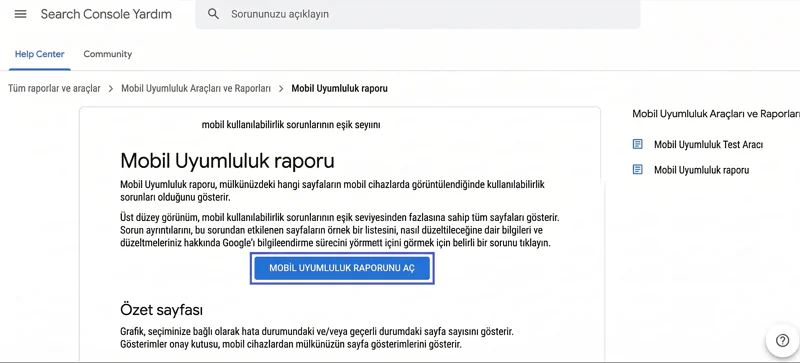Click the 'Özet sayfası' section heading
Viewport: 800px width, 363px height.
pos(162,309)
